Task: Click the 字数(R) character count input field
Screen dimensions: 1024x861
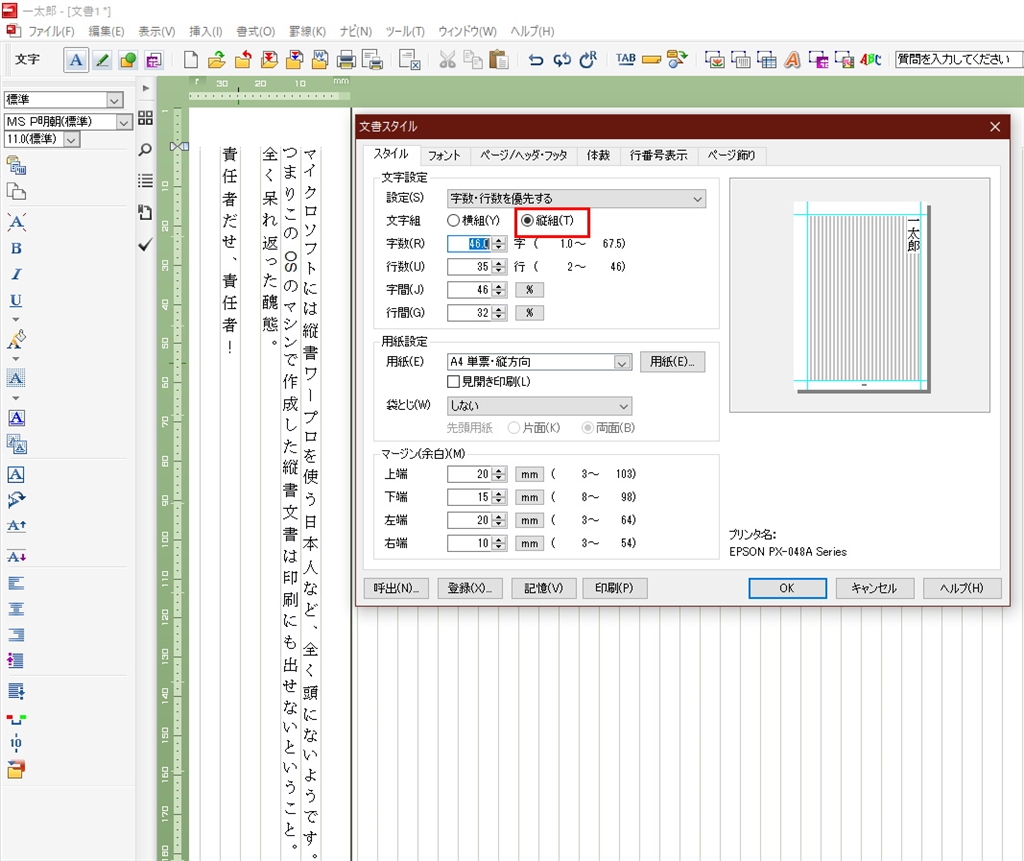Action: [x=468, y=243]
